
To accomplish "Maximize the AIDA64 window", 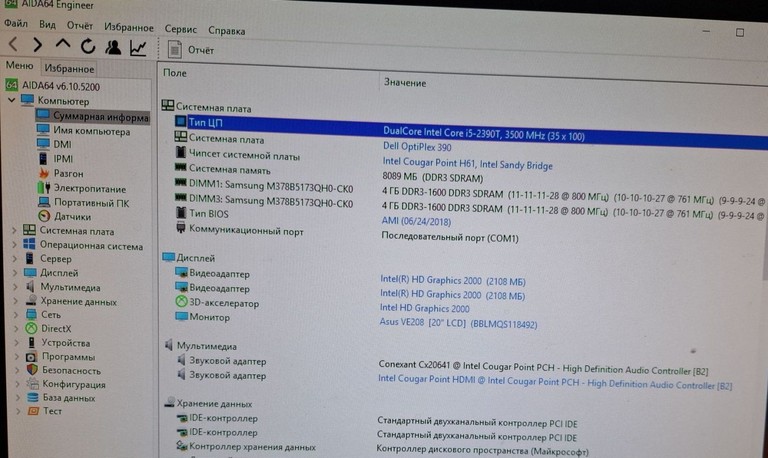I will point(740,32).
